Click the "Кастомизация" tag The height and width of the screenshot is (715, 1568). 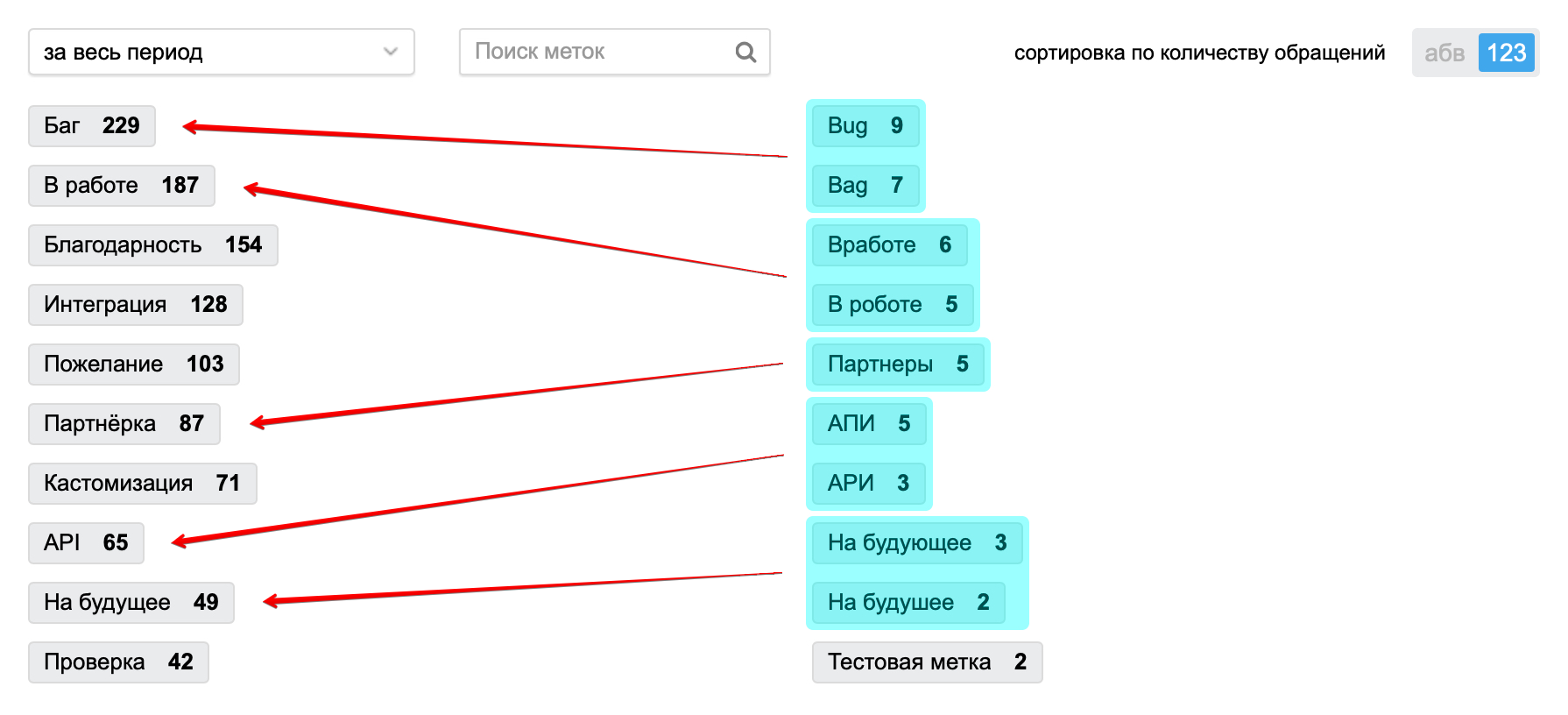(143, 484)
